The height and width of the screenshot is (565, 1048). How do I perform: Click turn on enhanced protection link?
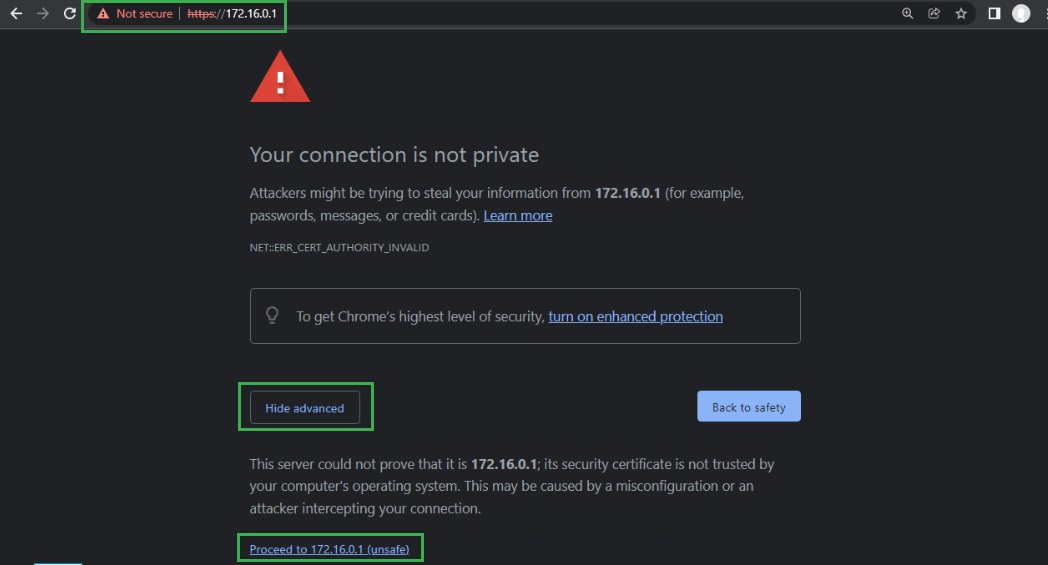[635, 317]
